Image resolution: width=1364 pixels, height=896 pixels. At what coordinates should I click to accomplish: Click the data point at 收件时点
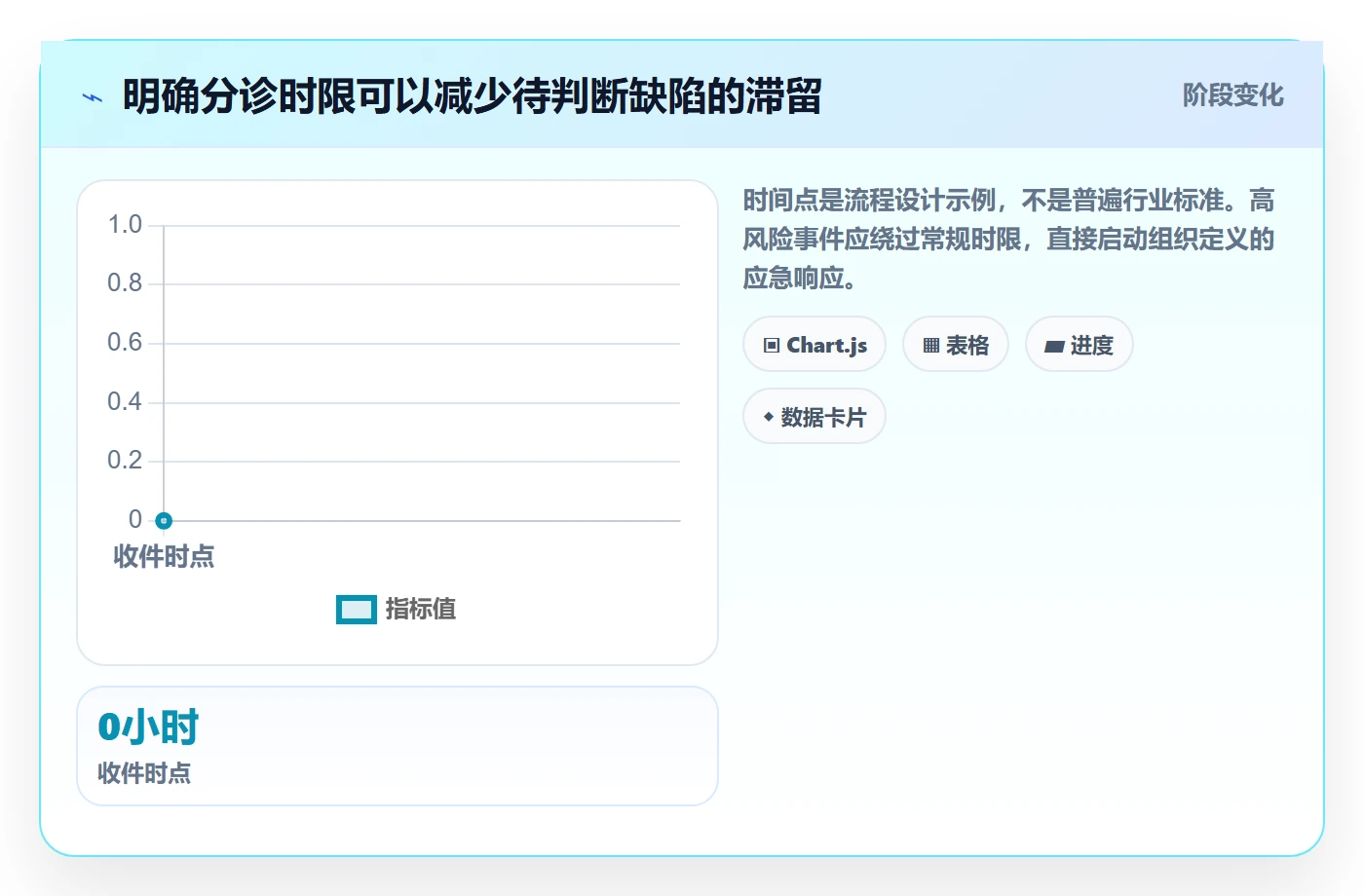(164, 521)
